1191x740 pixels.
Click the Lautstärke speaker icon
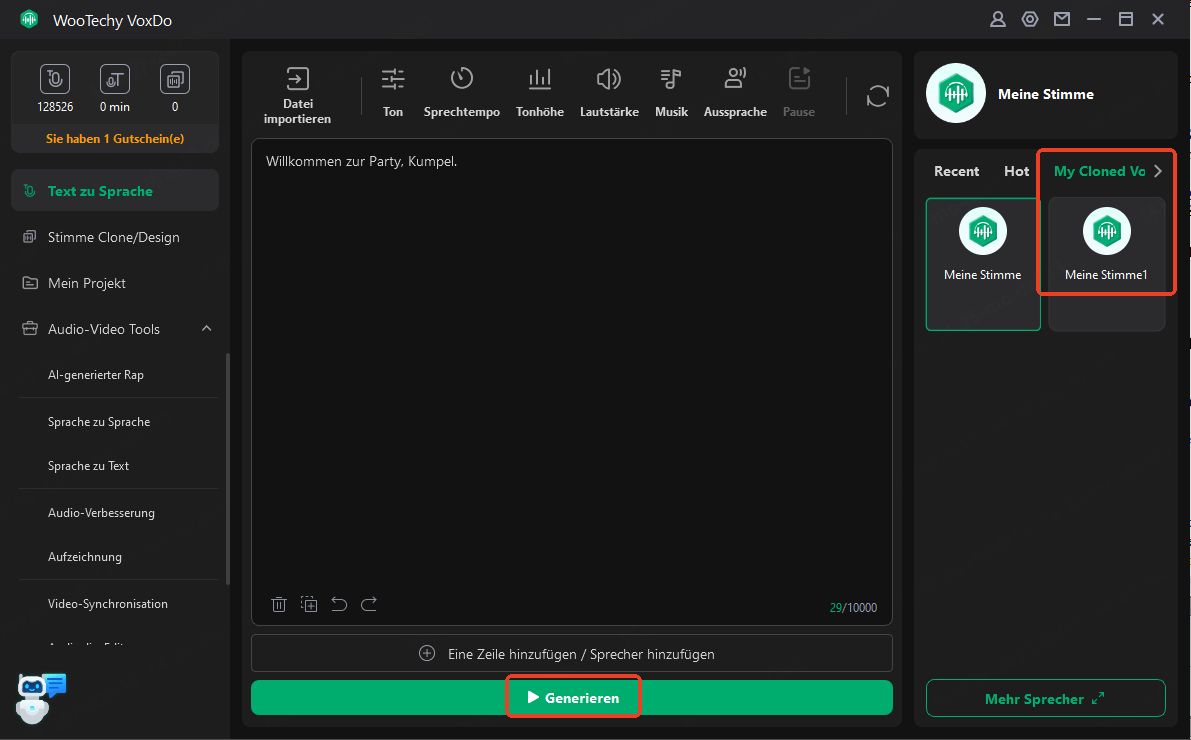tap(608, 80)
